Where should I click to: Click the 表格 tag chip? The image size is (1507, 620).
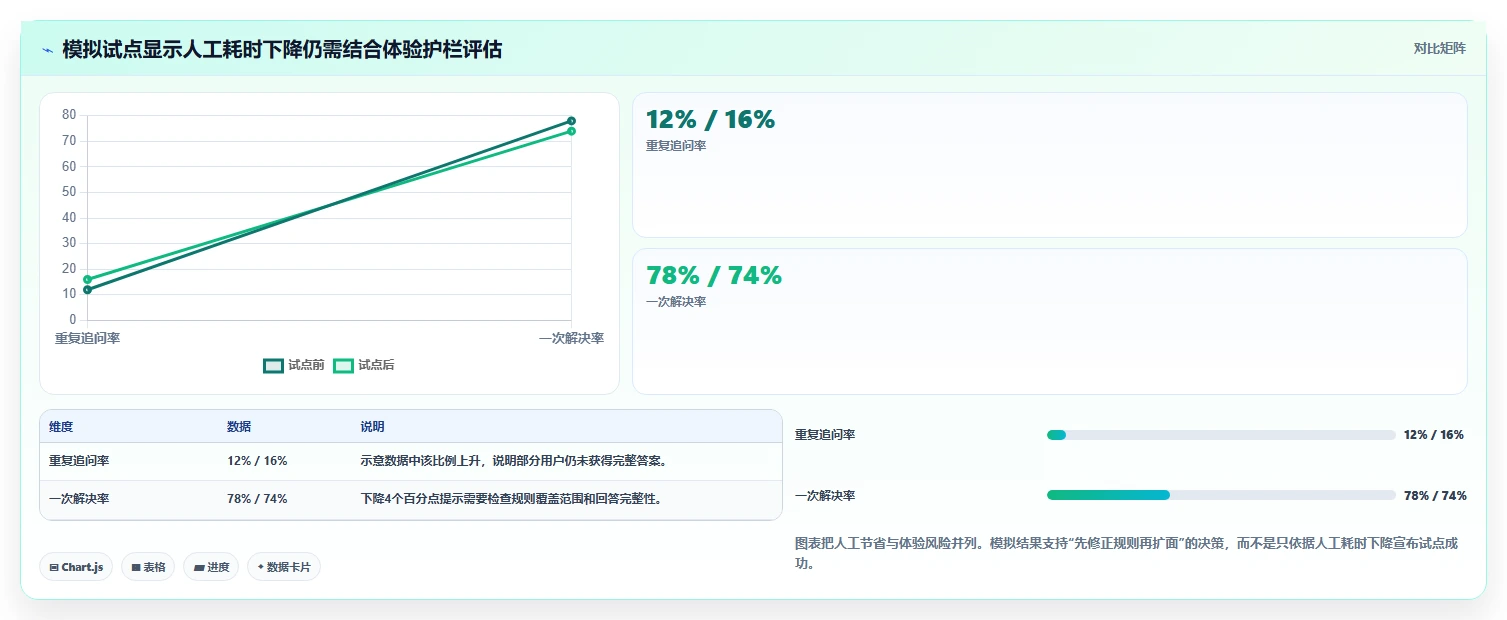click(148, 567)
